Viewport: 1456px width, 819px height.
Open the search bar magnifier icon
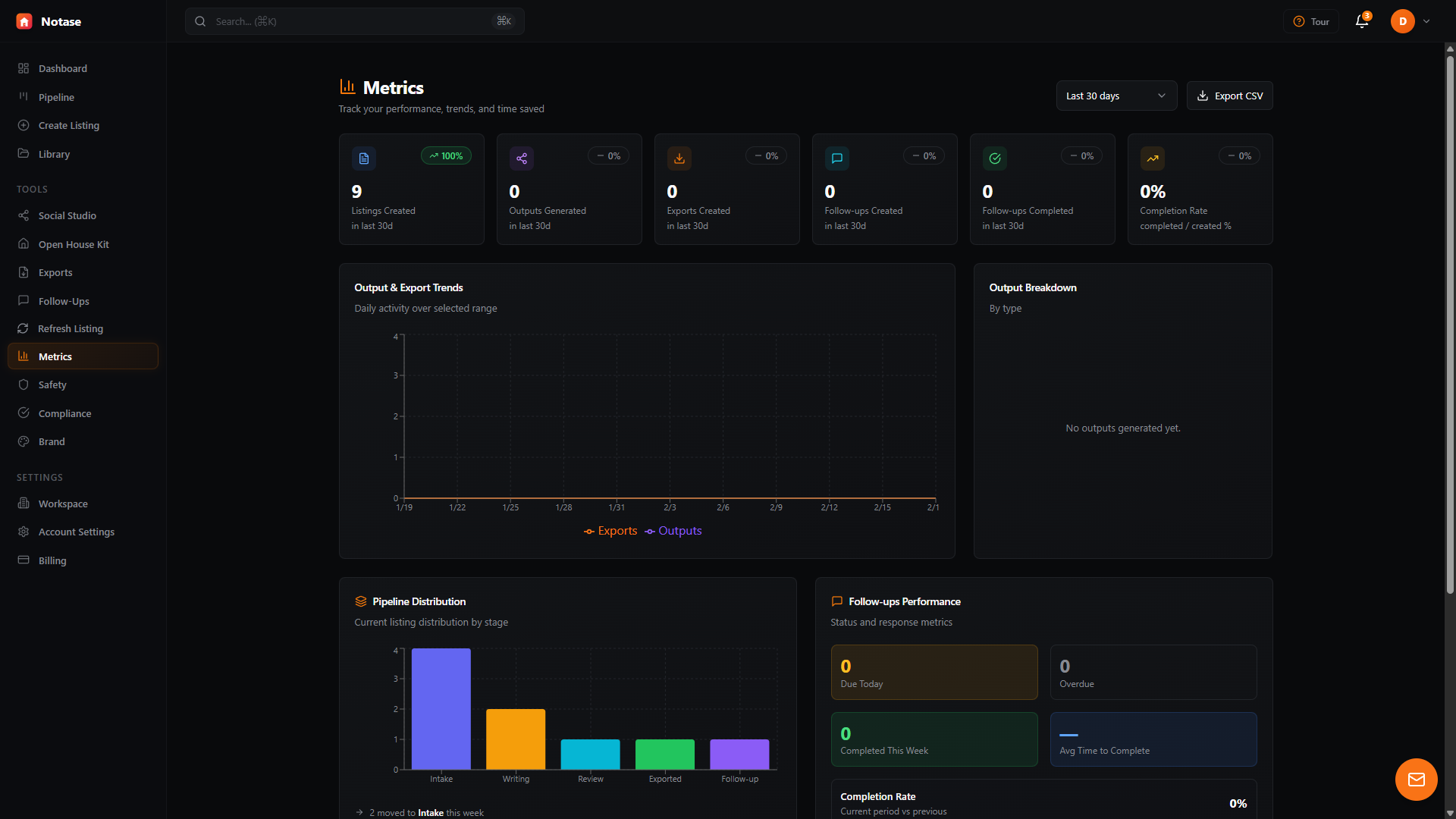200,20
